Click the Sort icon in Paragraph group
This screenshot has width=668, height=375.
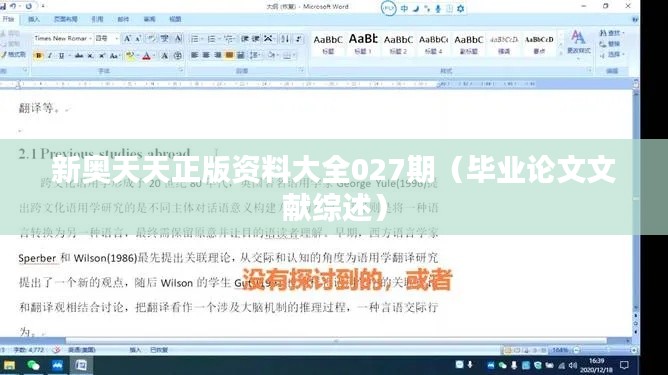[285, 39]
